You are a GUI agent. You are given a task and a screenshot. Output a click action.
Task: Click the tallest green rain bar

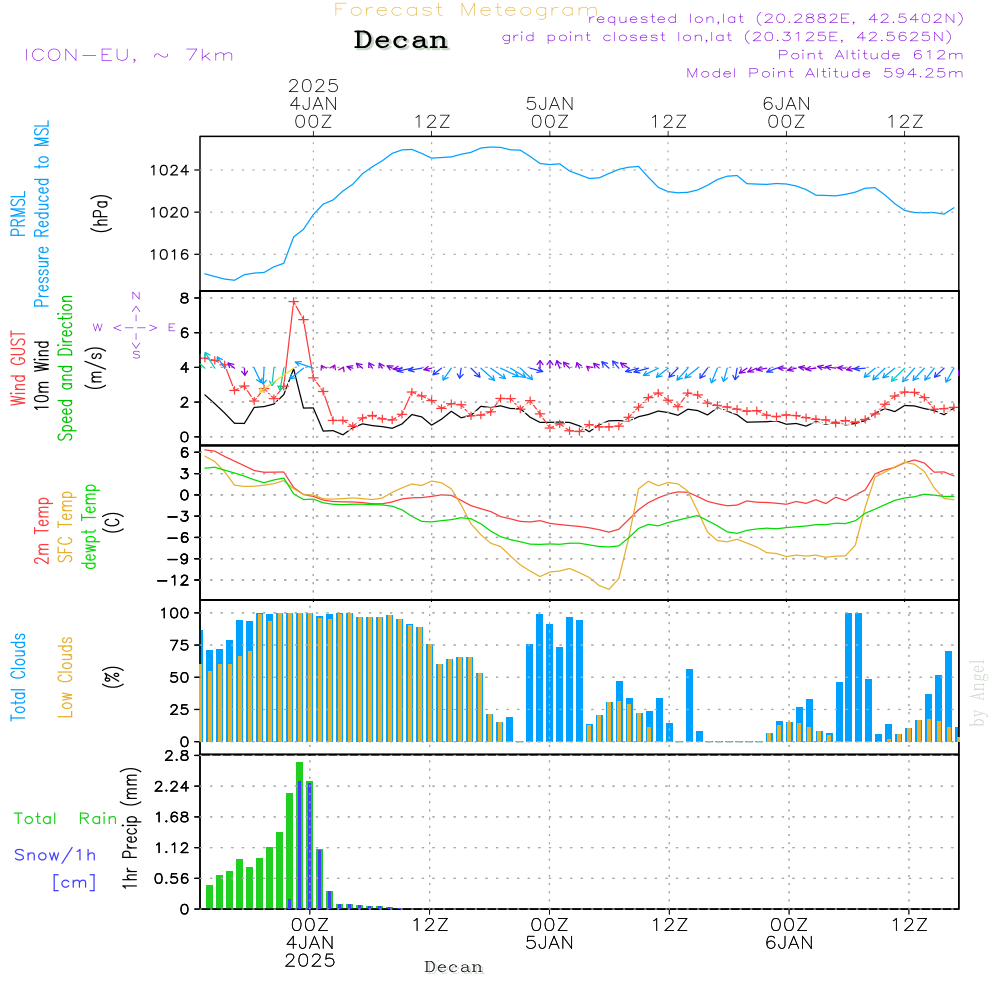pos(299,835)
